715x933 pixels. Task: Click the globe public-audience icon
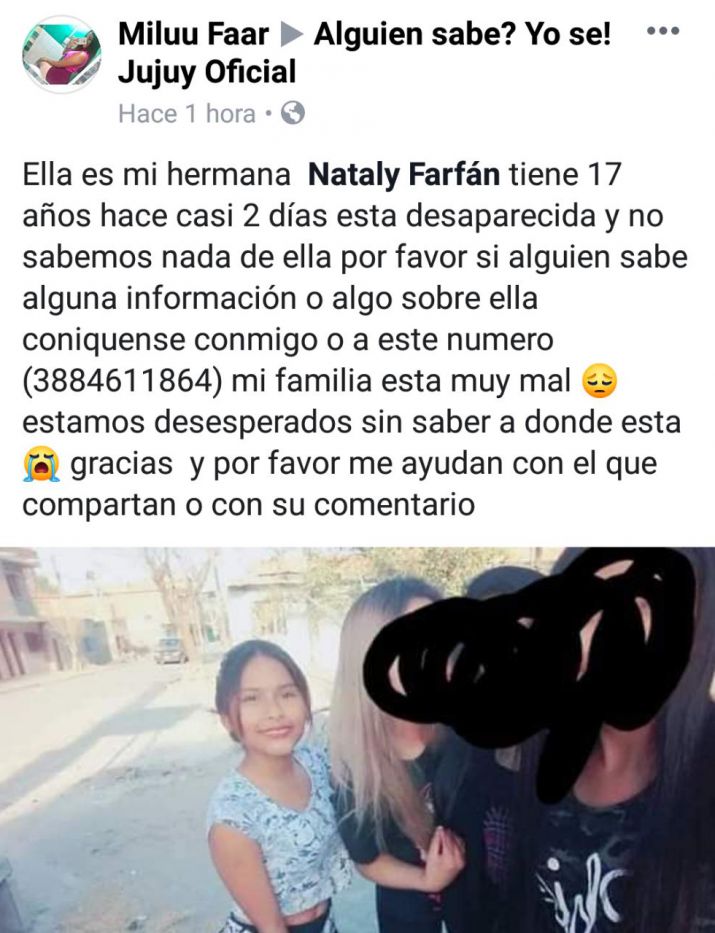tap(293, 112)
